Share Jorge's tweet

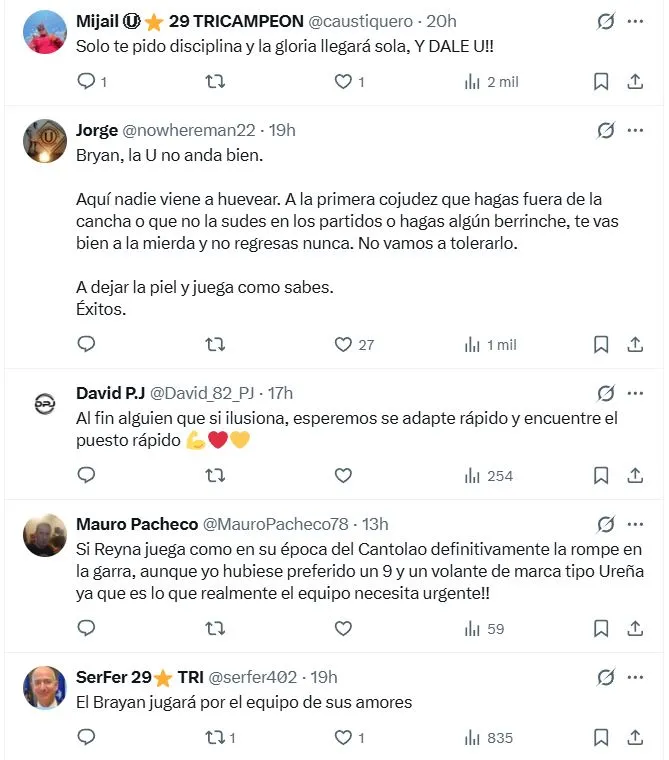point(634,344)
